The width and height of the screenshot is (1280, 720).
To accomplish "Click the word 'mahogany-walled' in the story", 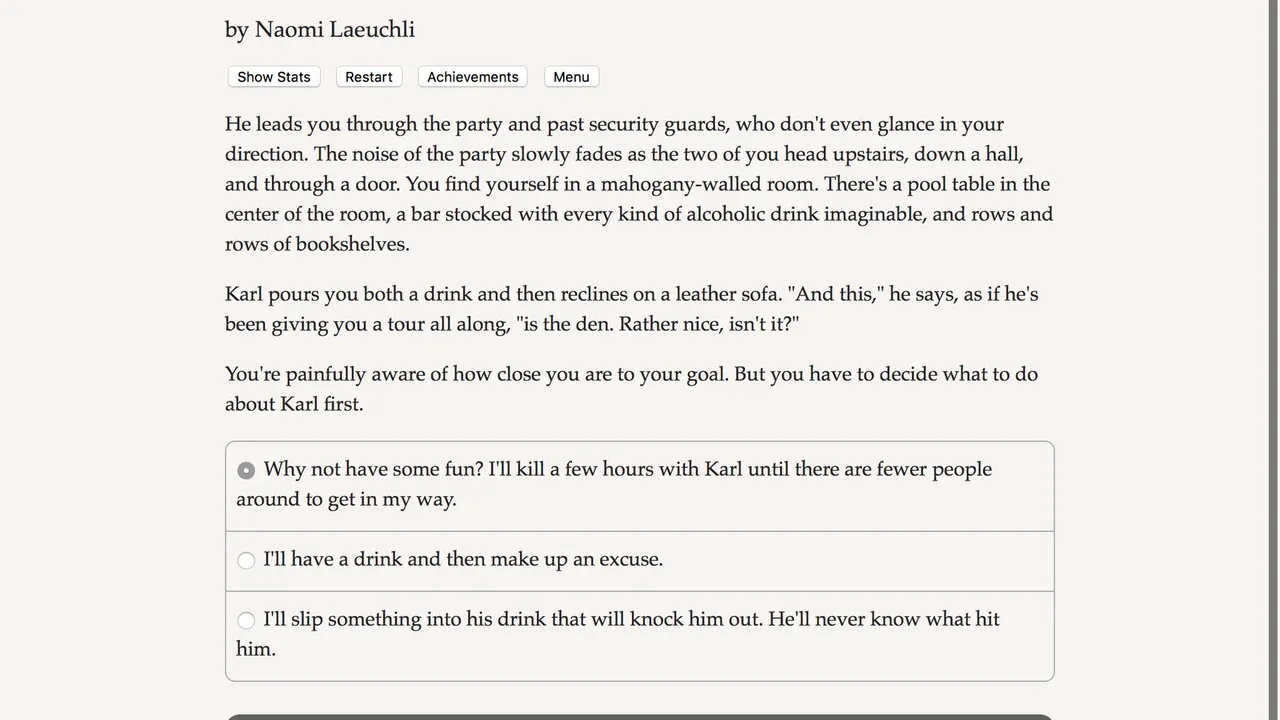I will [681, 184].
